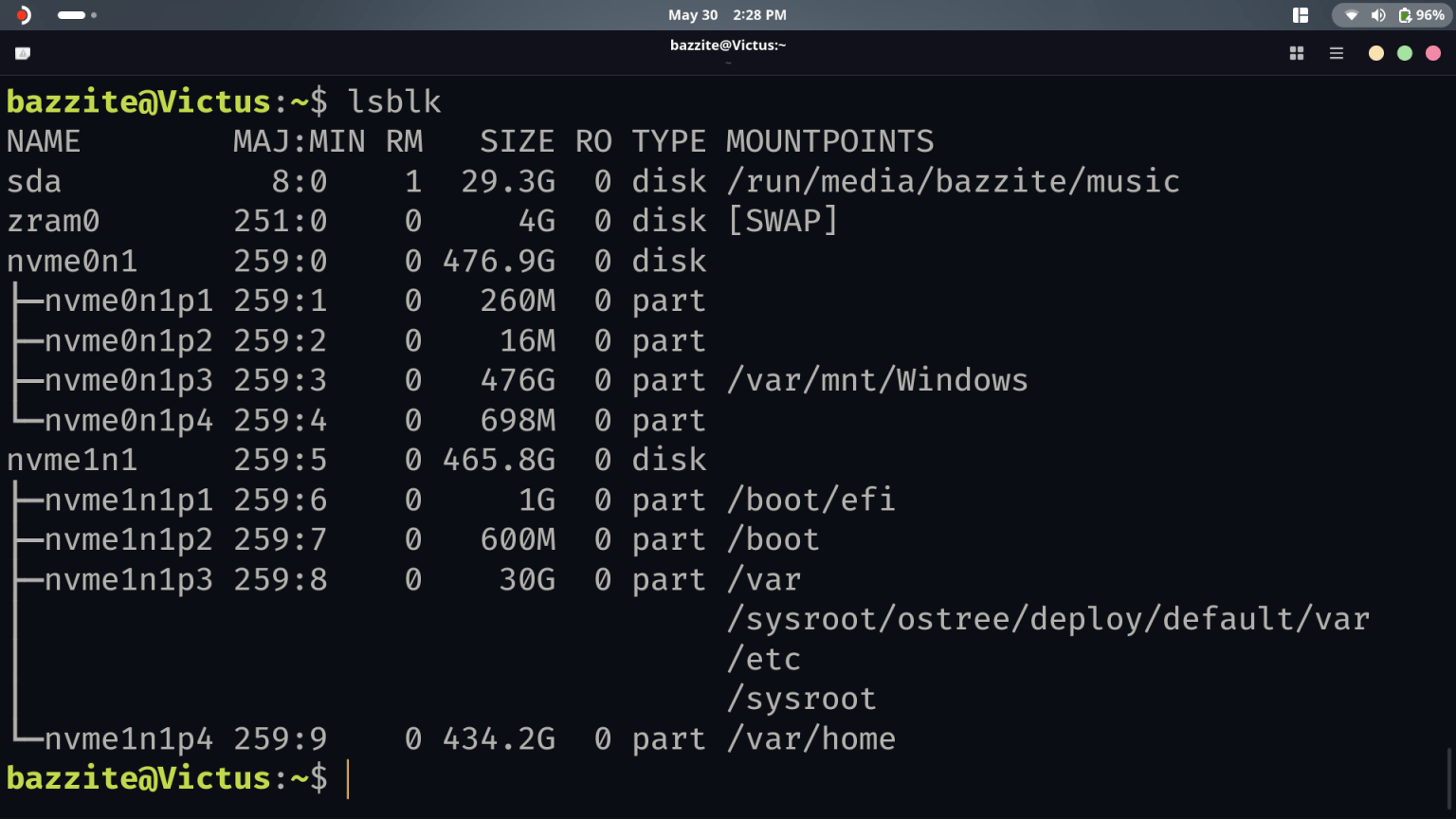Click the active workspace pill indicator
This screenshot has width=1456, height=819.
[70, 15]
